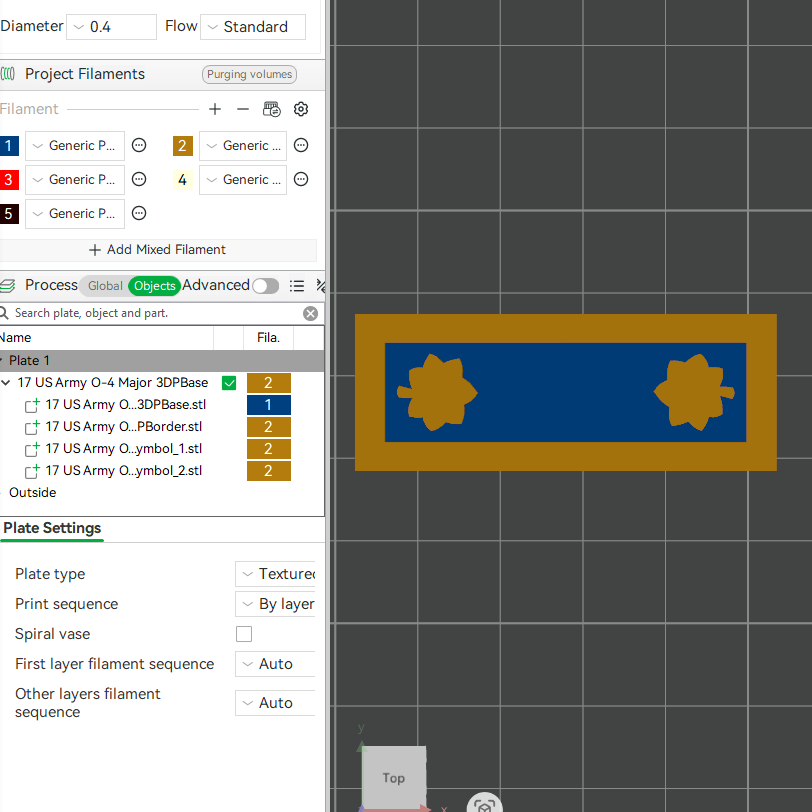The height and width of the screenshot is (812, 812).
Task: Open the process settings list icon
Action: [x=297, y=286]
